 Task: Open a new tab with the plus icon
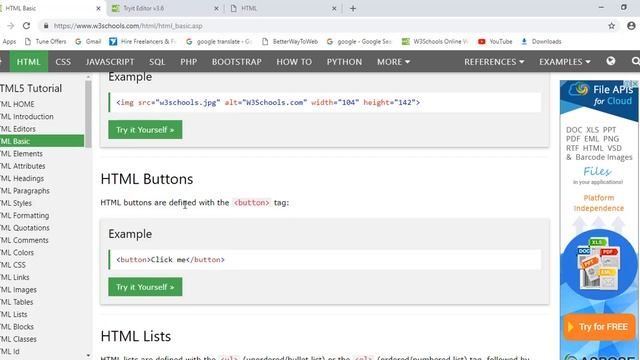point(353,8)
